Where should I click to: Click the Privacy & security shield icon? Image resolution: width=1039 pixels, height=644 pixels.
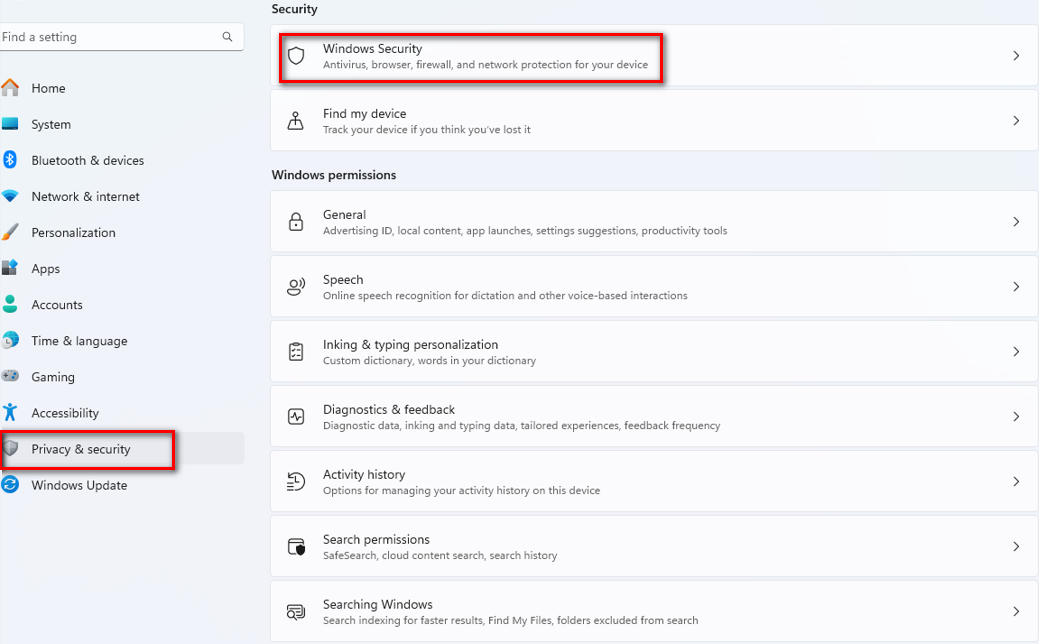click(x=11, y=448)
